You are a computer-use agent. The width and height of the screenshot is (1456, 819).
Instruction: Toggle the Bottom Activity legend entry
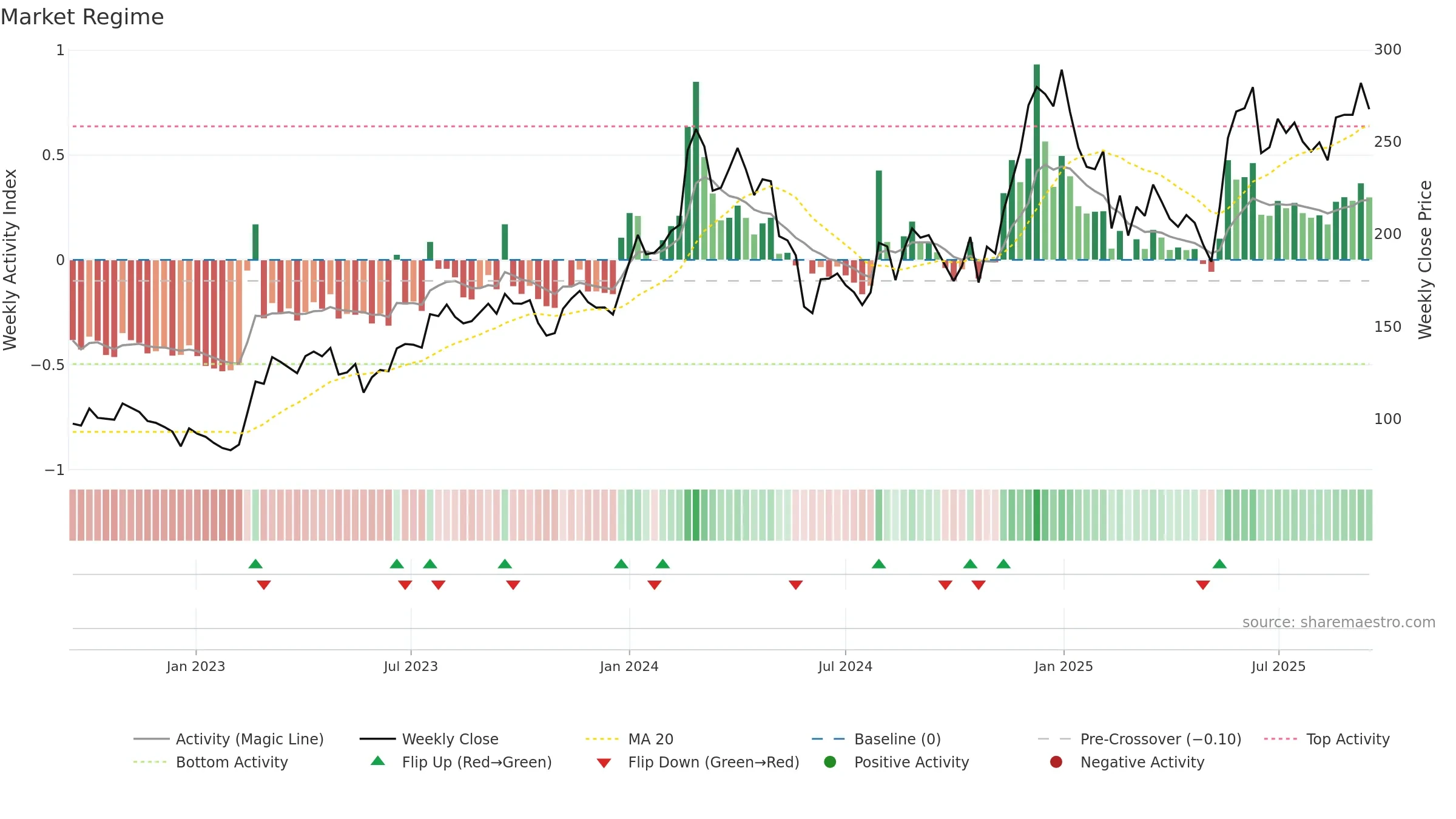(211, 762)
